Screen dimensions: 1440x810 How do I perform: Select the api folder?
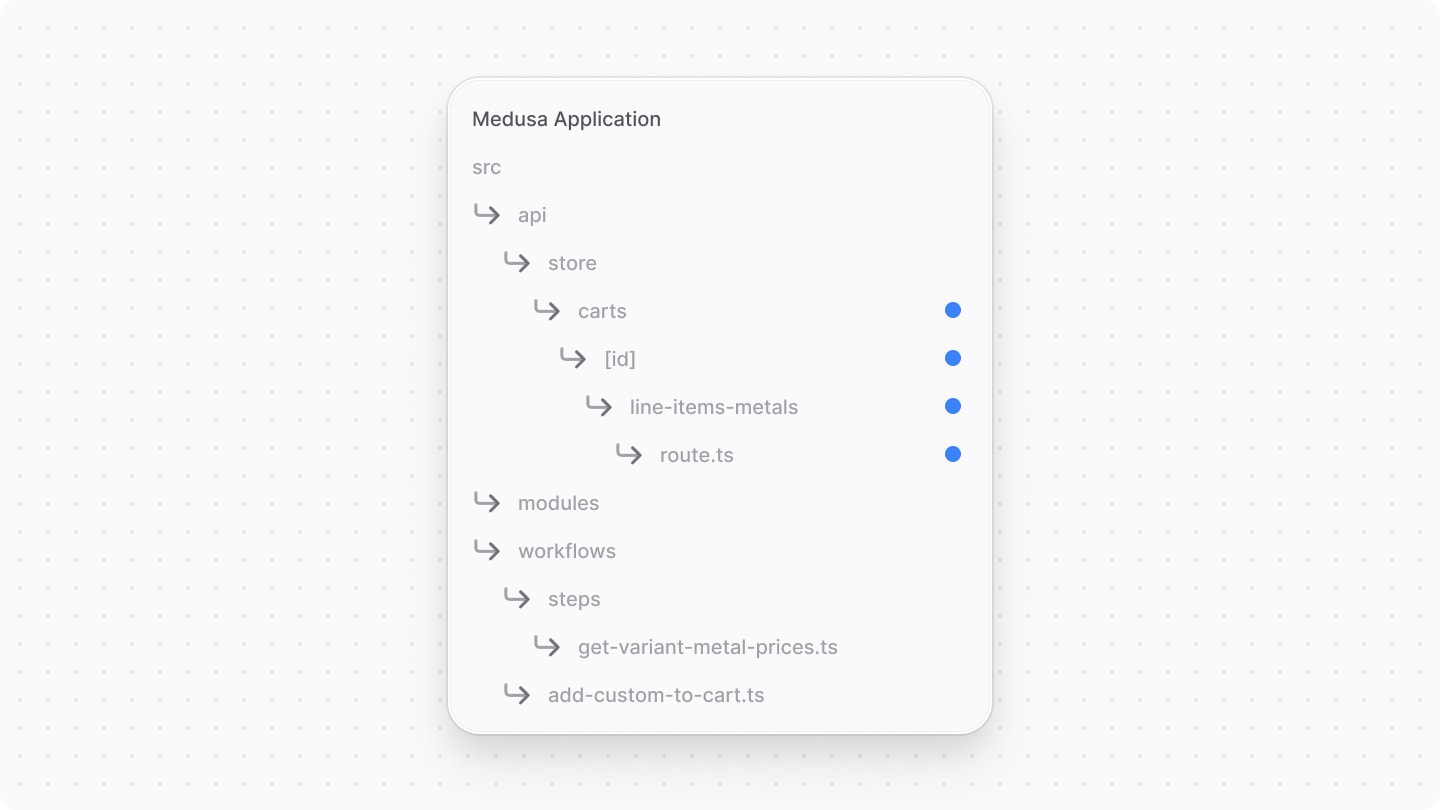click(x=532, y=216)
